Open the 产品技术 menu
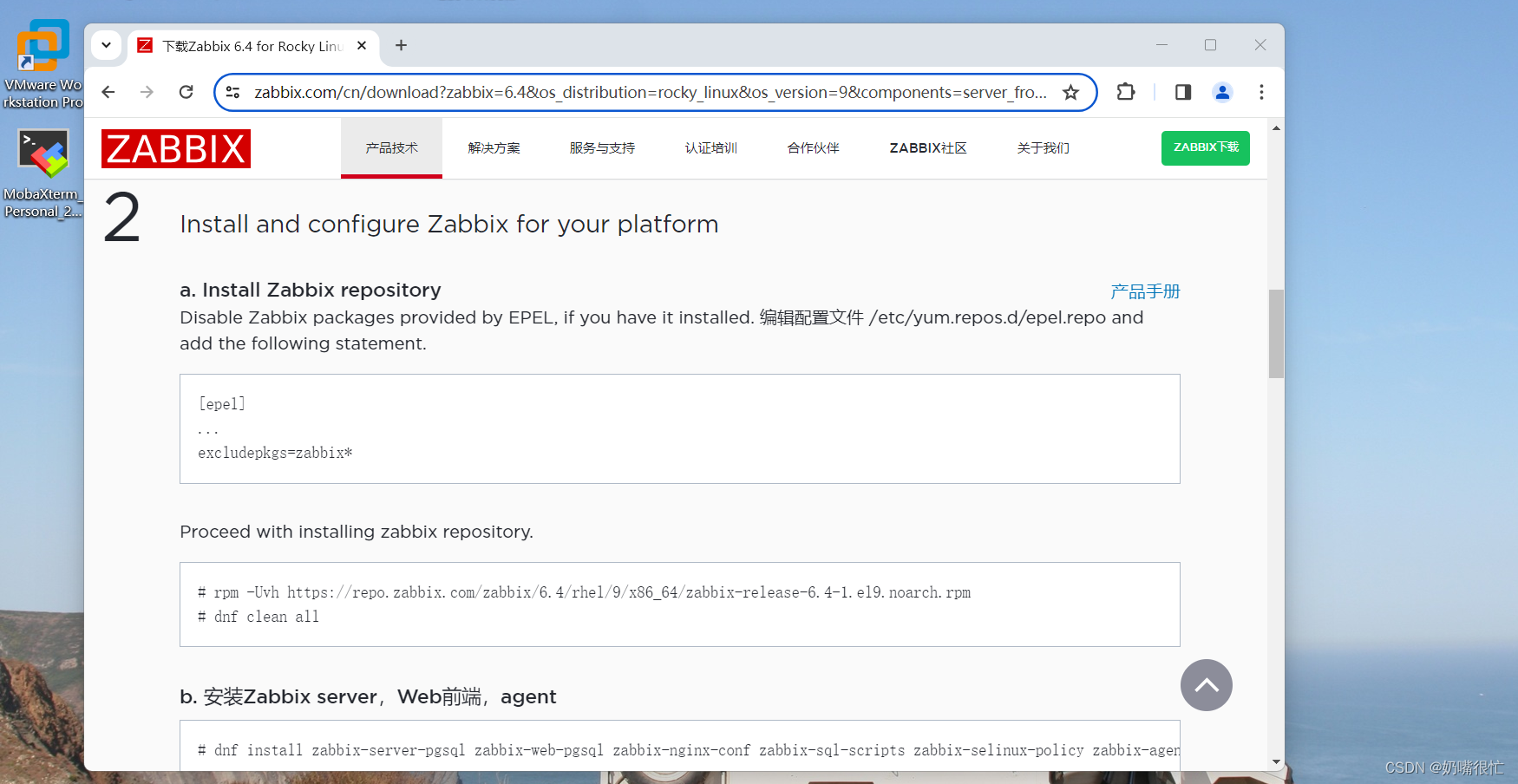Viewport: 1518px width, 784px height. (391, 148)
